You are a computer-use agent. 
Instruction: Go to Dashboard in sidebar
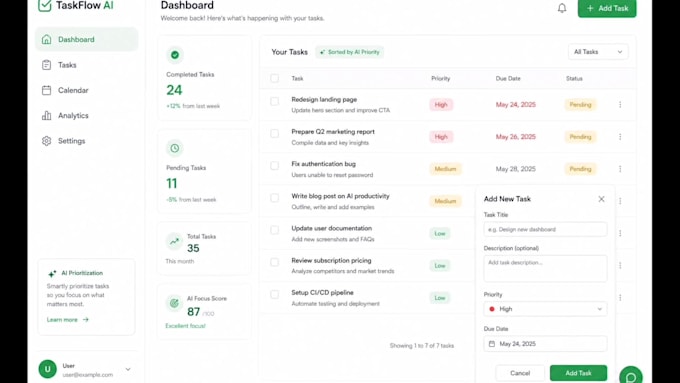87,39
